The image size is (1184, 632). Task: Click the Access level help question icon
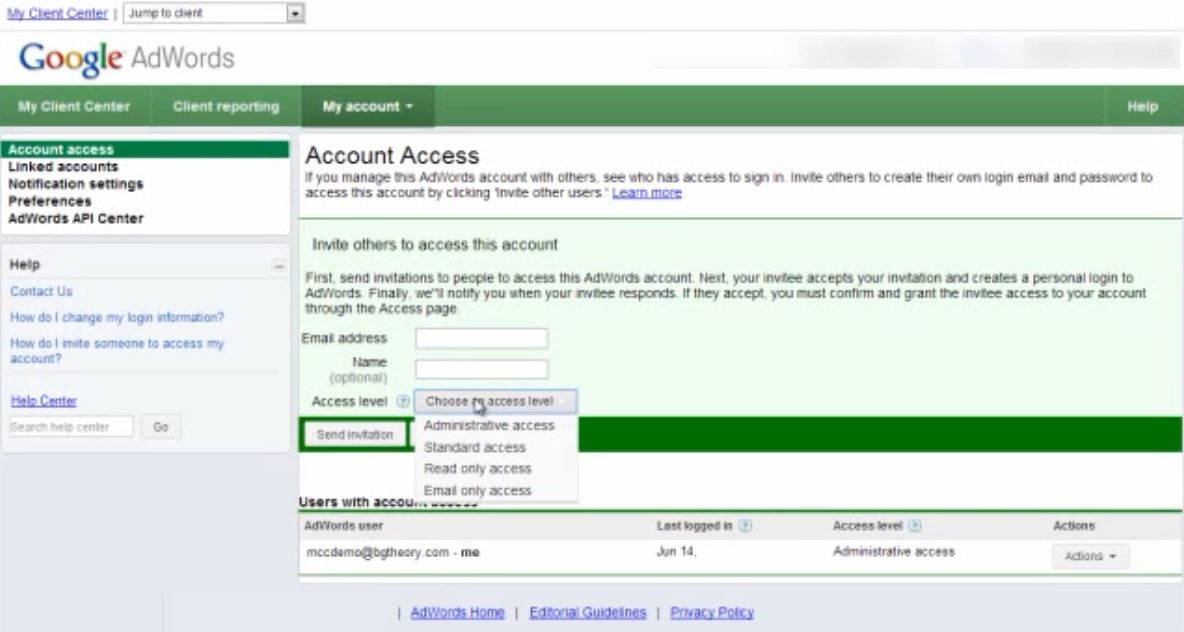click(x=403, y=401)
